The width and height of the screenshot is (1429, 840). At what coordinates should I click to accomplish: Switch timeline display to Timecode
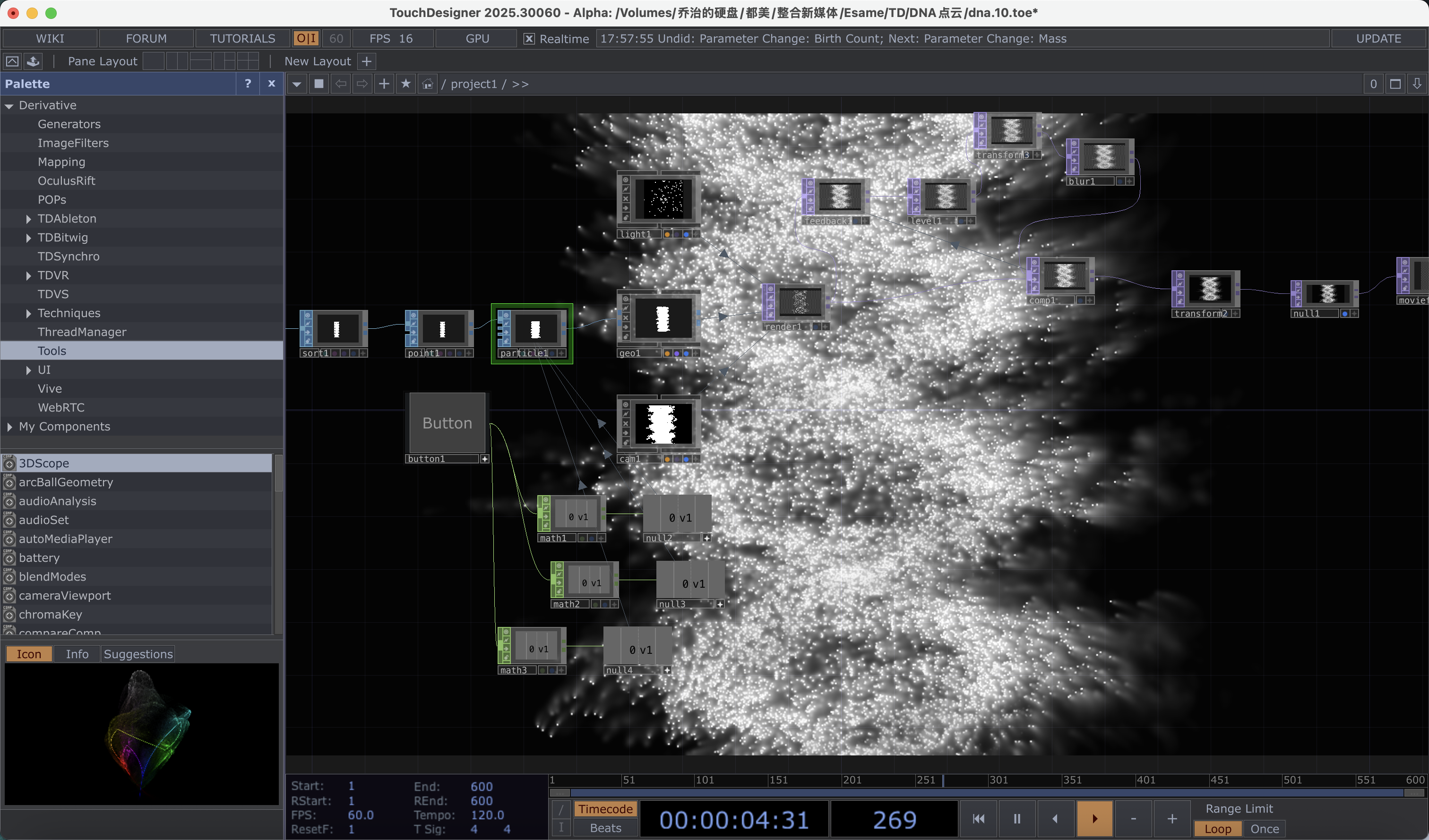pos(605,809)
